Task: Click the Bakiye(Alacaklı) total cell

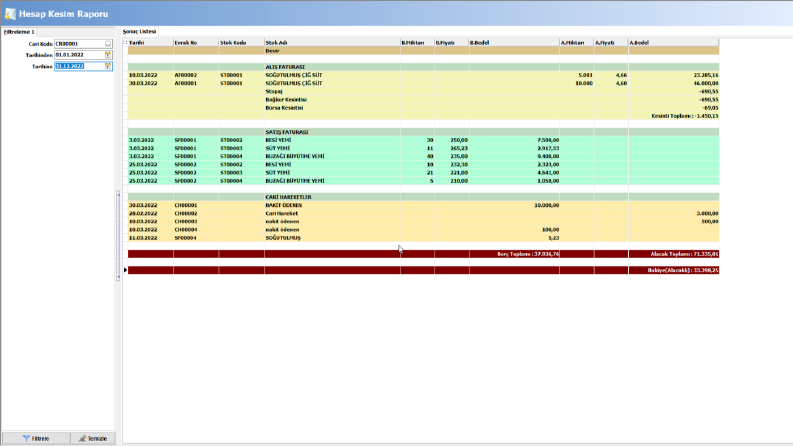Action: pyautogui.click(x=674, y=270)
